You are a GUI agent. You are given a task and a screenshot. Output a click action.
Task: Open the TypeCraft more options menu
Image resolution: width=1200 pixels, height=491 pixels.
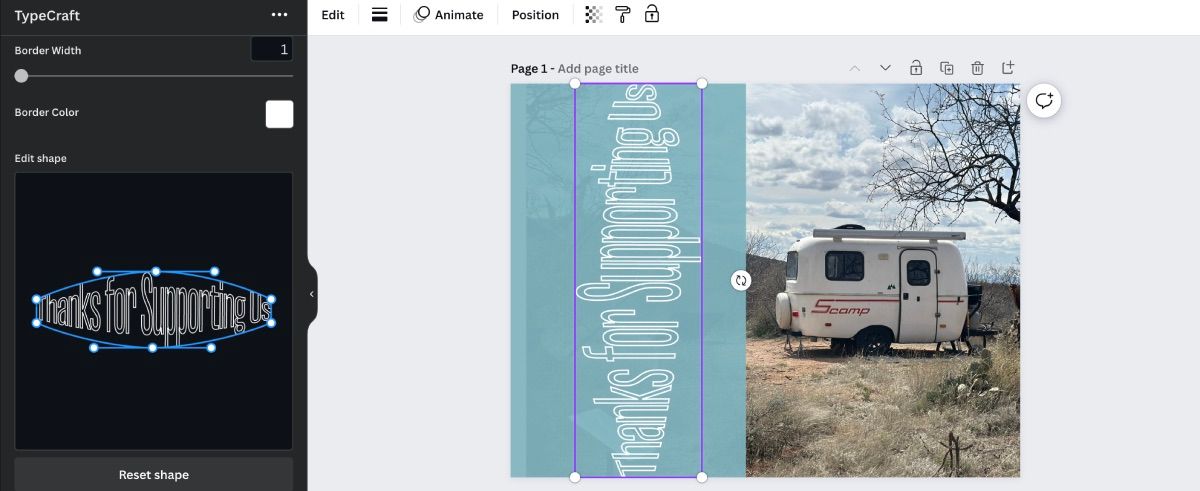[x=279, y=15]
